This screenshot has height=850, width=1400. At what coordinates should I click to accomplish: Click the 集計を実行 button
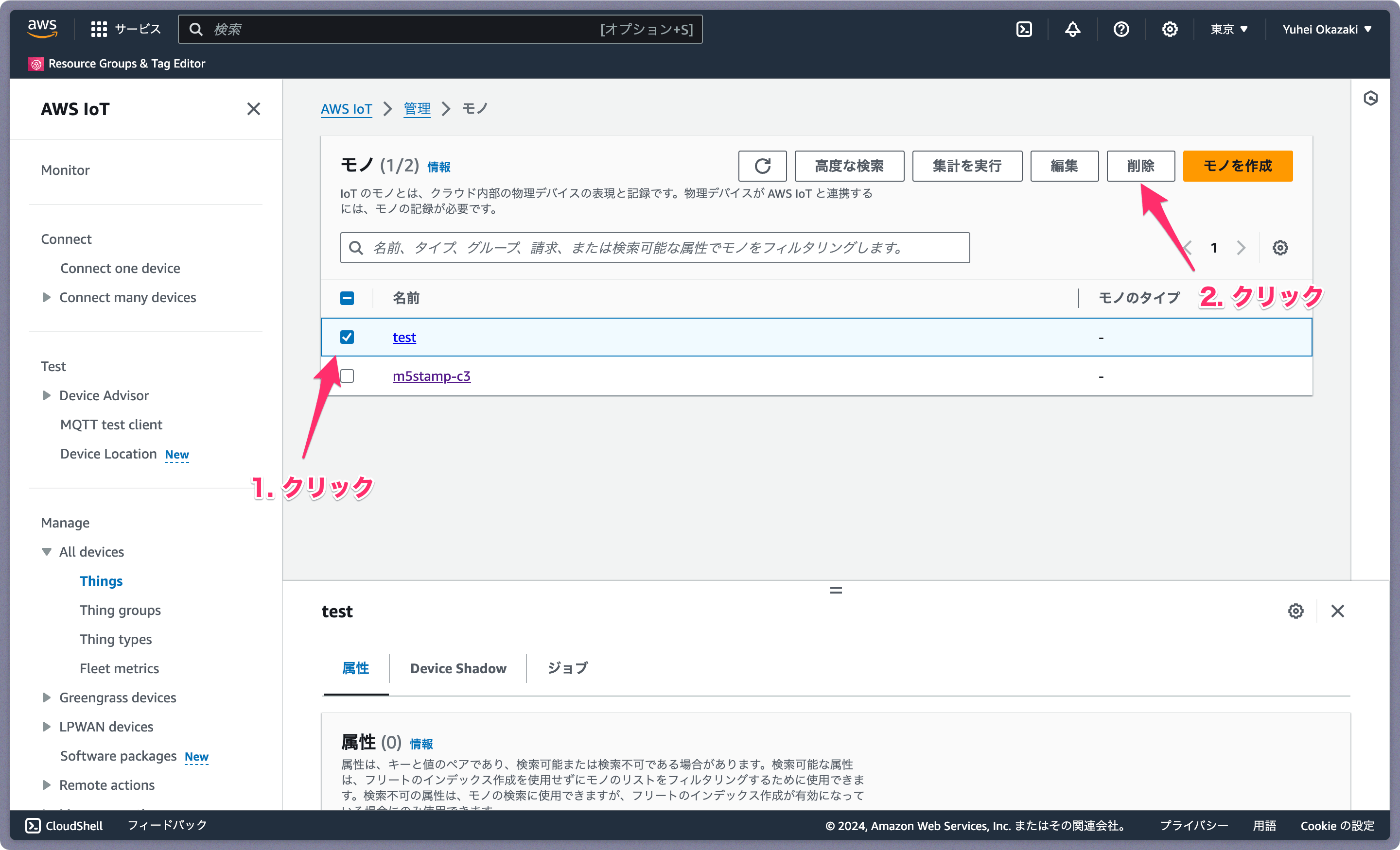[967, 166]
